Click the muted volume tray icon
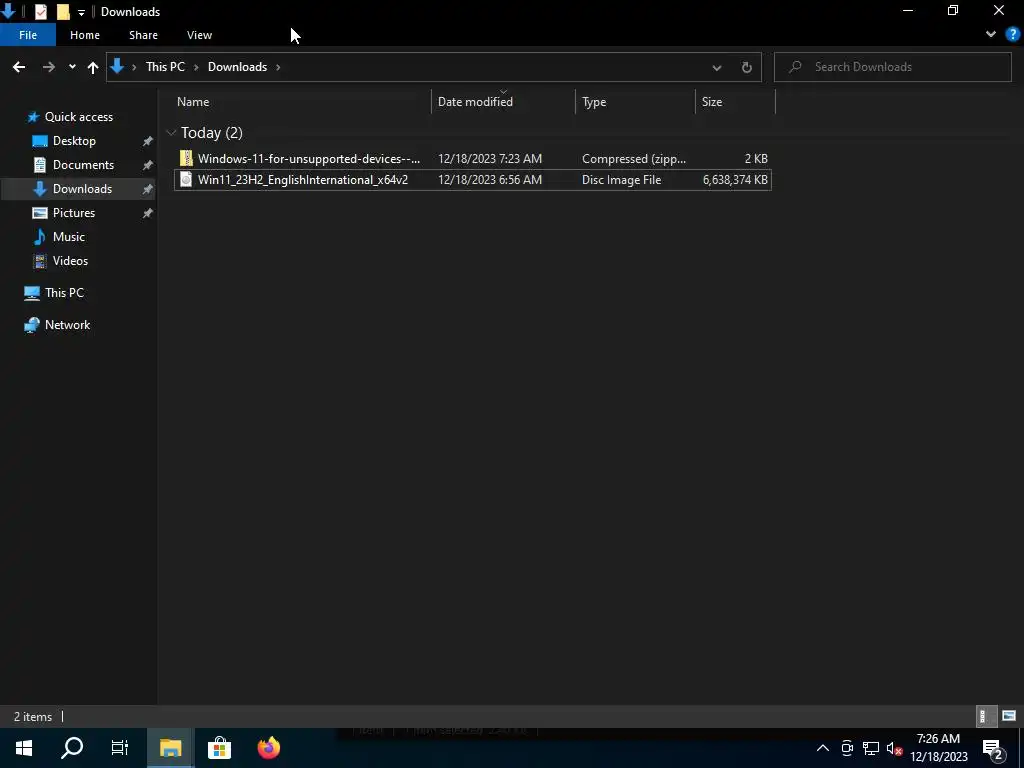 [895, 748]
